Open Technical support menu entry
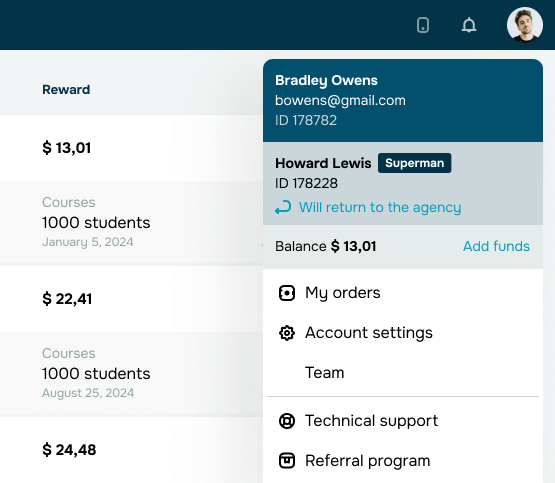 [x=403, y=421]
